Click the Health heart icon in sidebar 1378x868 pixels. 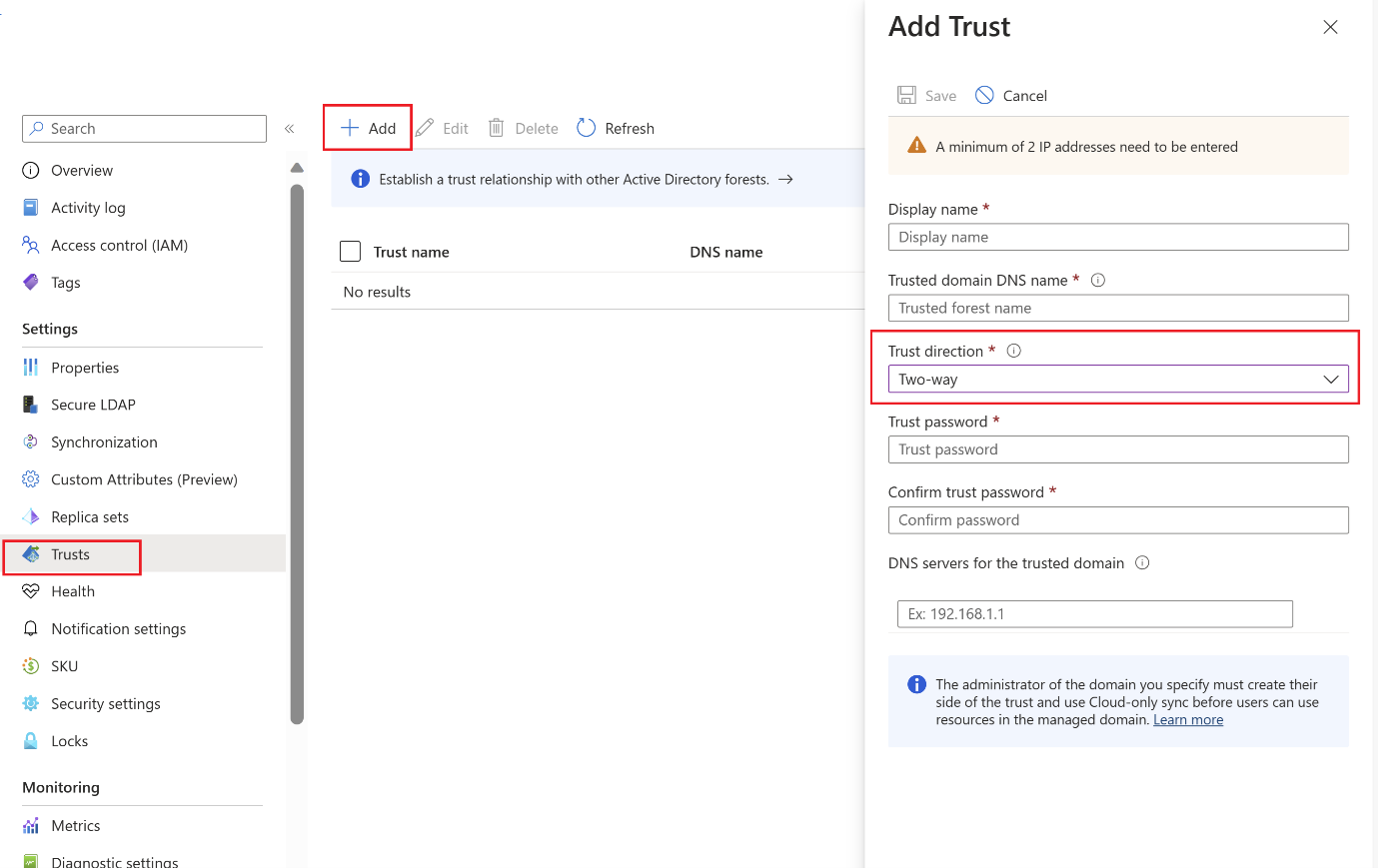31,591
